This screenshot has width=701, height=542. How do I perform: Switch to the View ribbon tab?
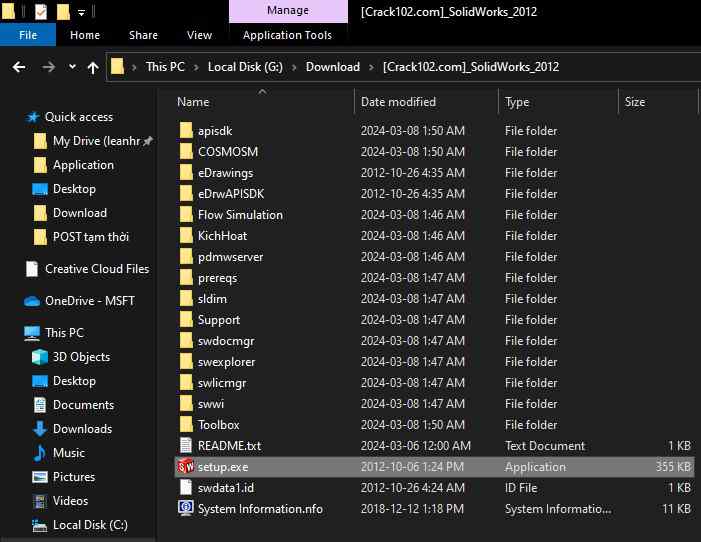point(199,35)
